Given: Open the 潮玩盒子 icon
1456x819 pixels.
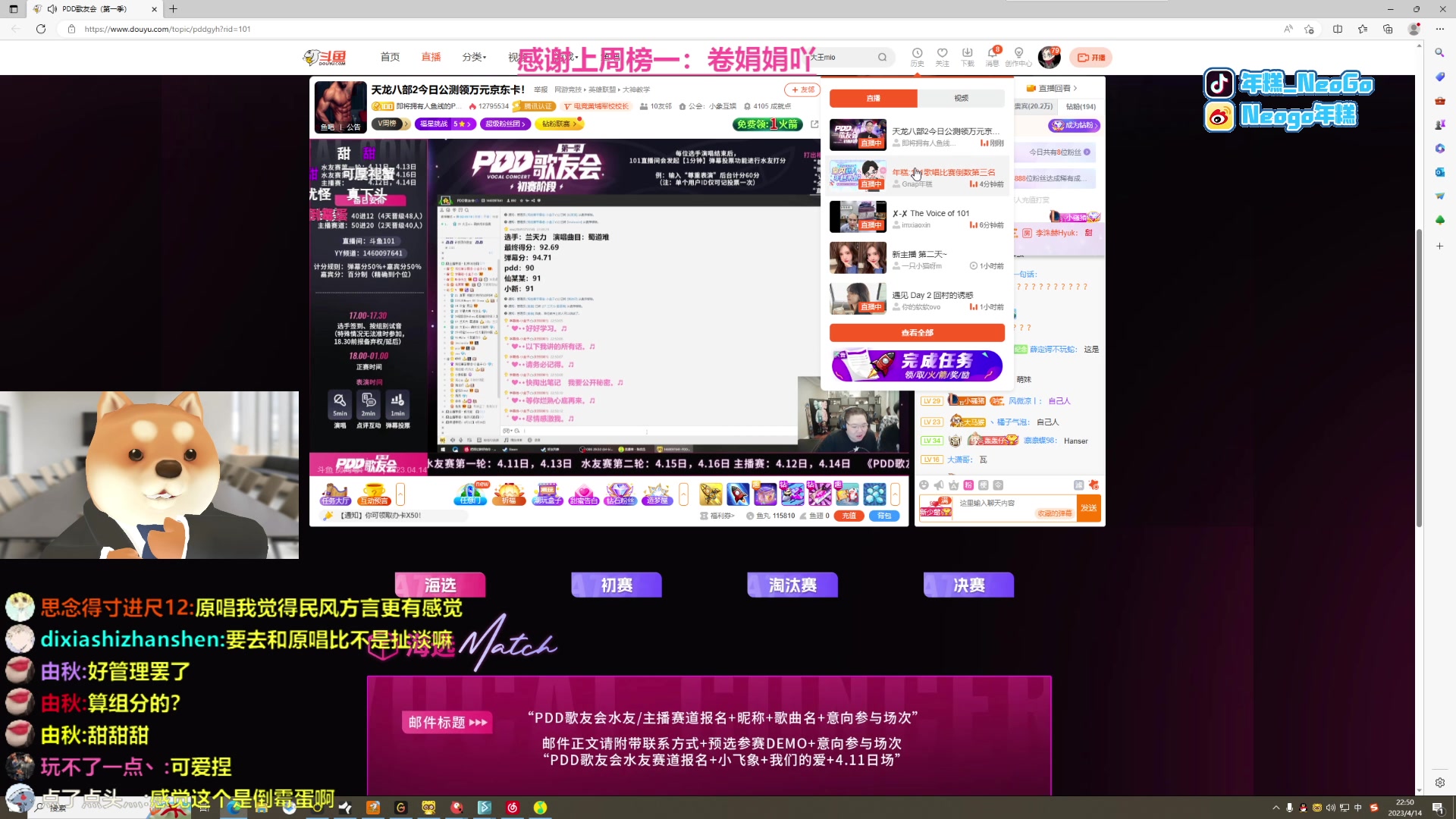Looking at the screenshot, I should tap(547, 494).
